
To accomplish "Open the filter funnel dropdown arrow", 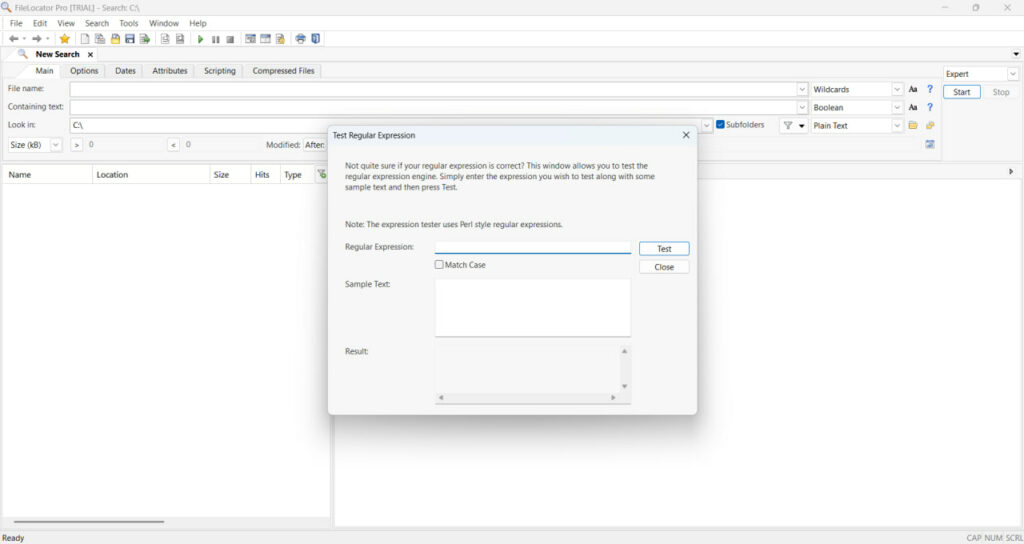I will (801, 126).
